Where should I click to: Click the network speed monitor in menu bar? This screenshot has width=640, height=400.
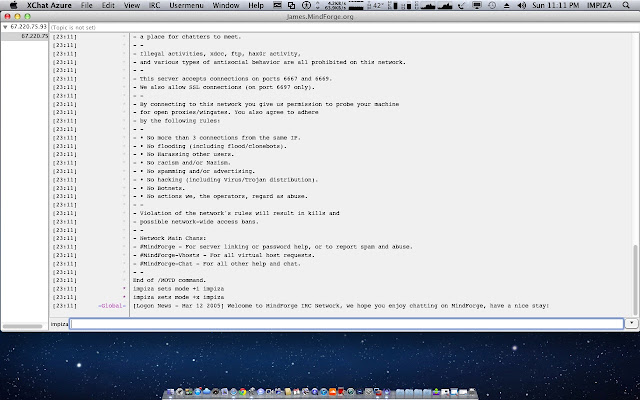pyautogui.click(x=336, y=5)
